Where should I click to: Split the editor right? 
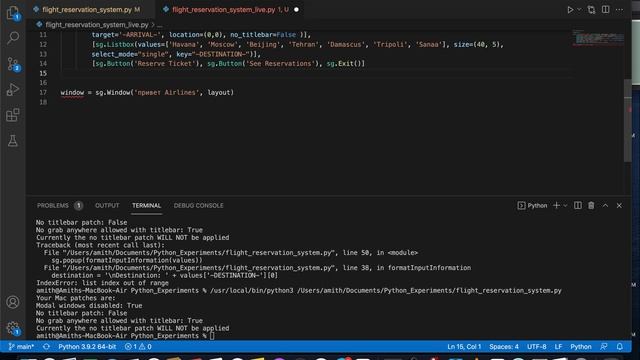click(605, 9)
